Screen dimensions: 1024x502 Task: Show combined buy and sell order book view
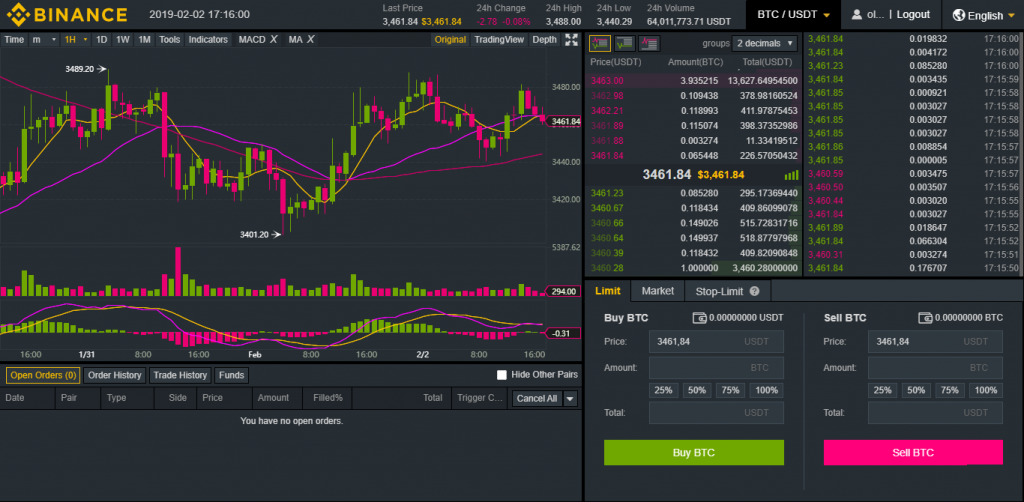click(x=600, y=44)
